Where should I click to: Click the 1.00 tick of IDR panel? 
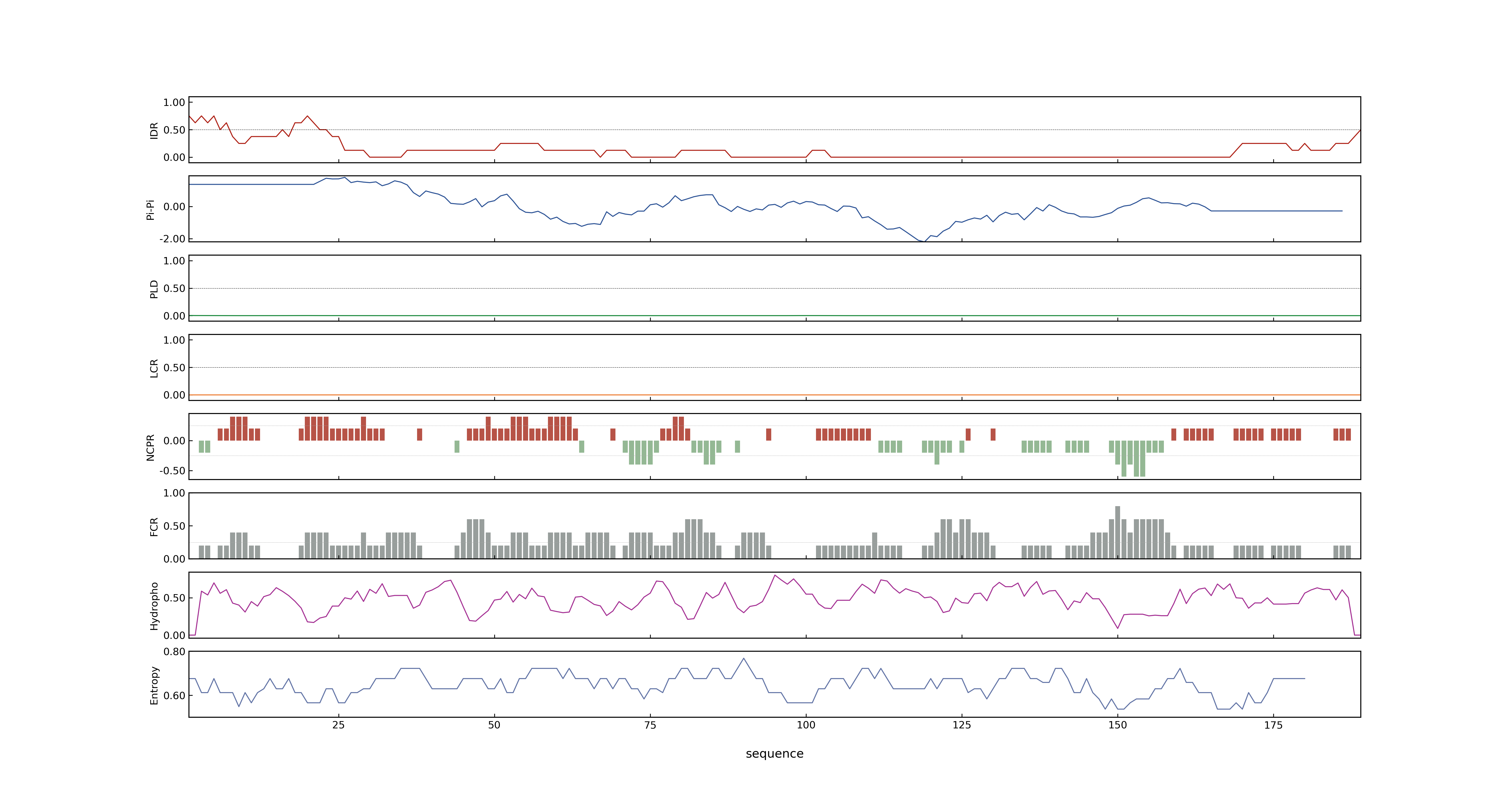[x=174, y=103]
